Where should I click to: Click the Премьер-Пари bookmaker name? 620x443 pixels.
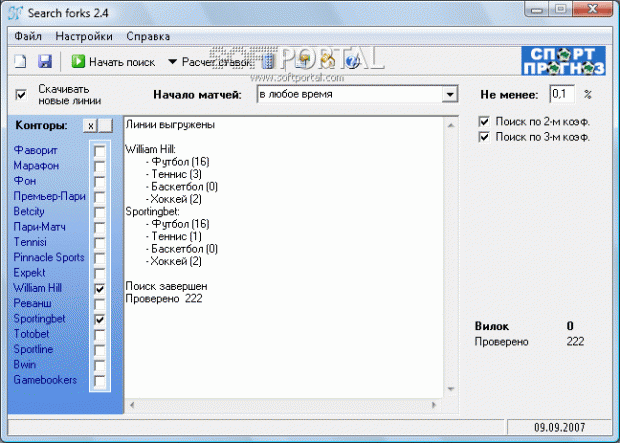(x=49, y=196)
